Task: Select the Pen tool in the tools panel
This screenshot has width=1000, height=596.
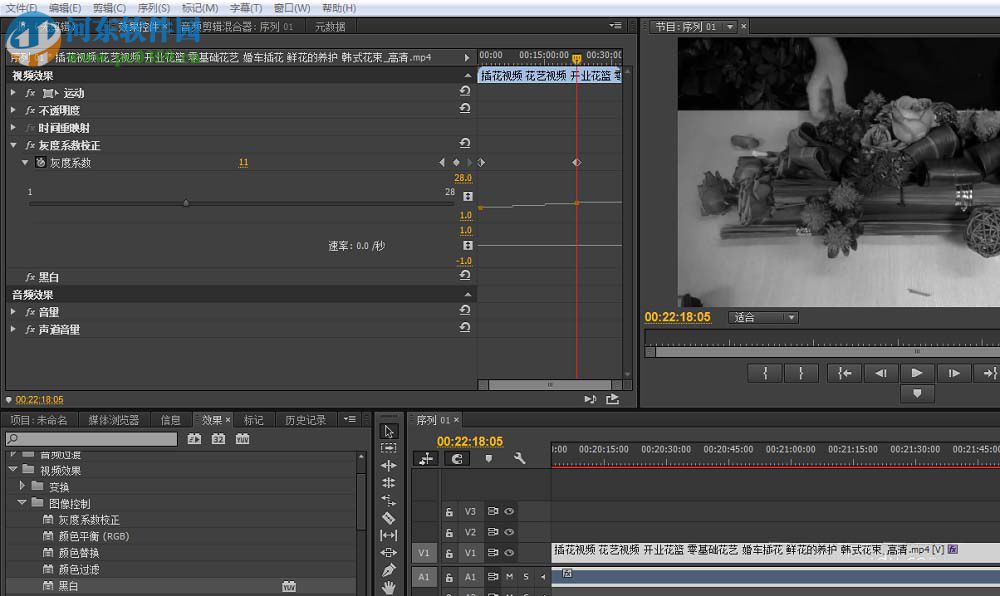Action: tap(389, 570)
